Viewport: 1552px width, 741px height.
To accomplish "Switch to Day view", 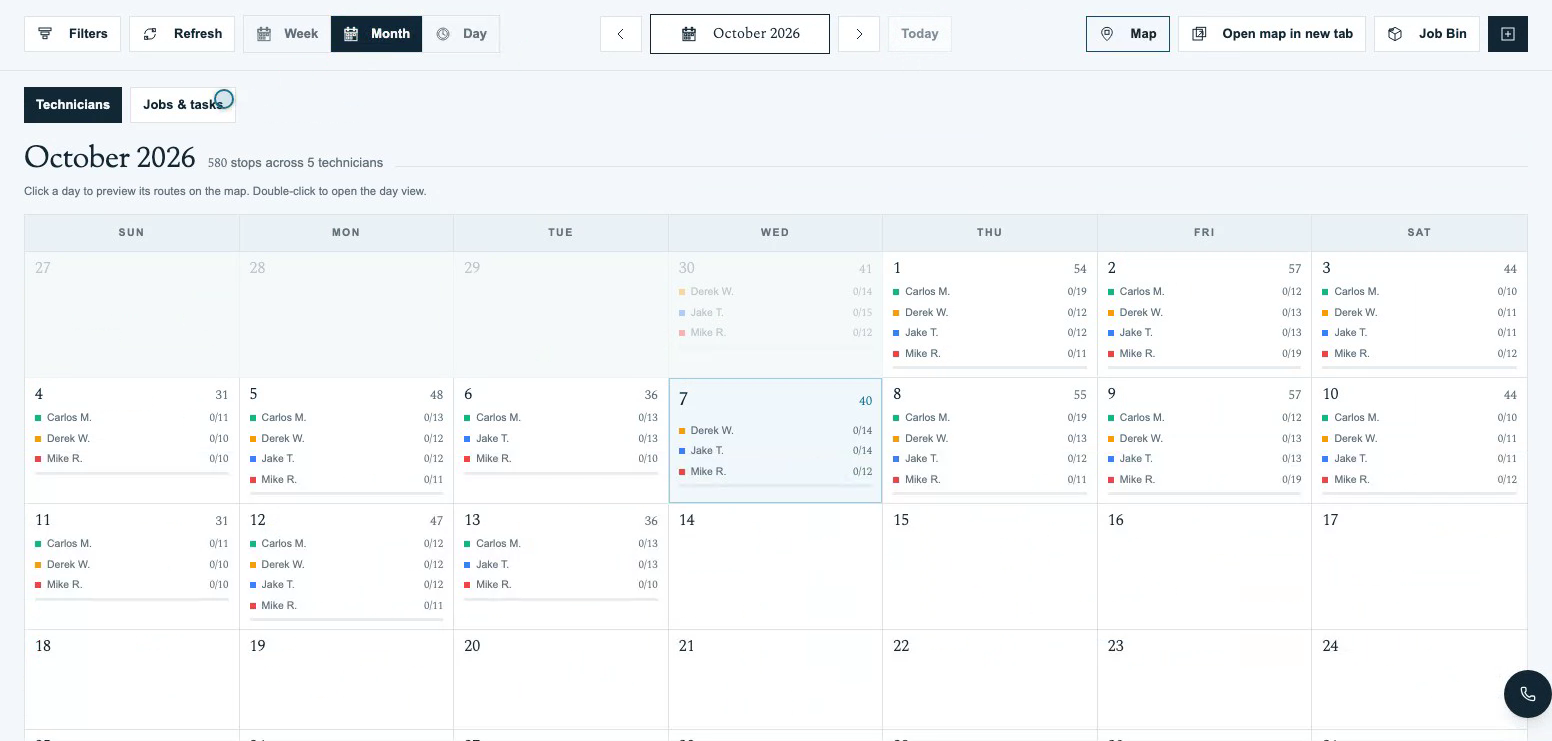I will (x=461, y=33).
